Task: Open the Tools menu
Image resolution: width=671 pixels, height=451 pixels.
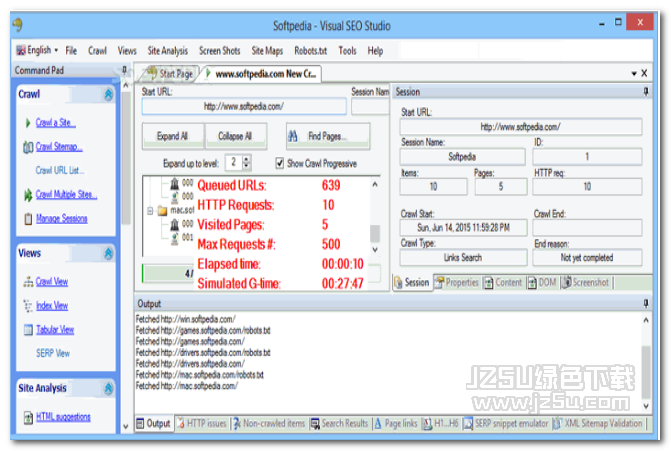Action: [x=347, y=51]
